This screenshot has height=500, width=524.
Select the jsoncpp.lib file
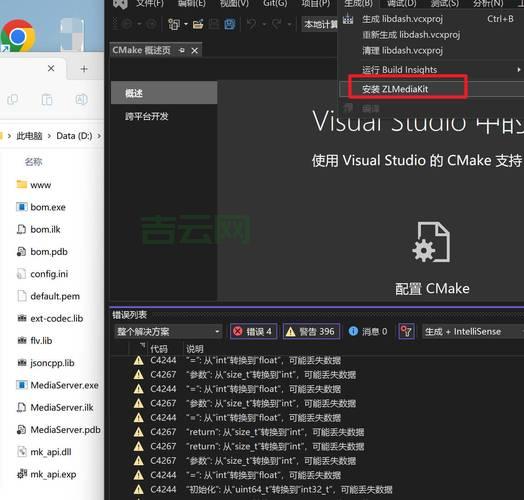pyautogui.click(x=52, y=363)
